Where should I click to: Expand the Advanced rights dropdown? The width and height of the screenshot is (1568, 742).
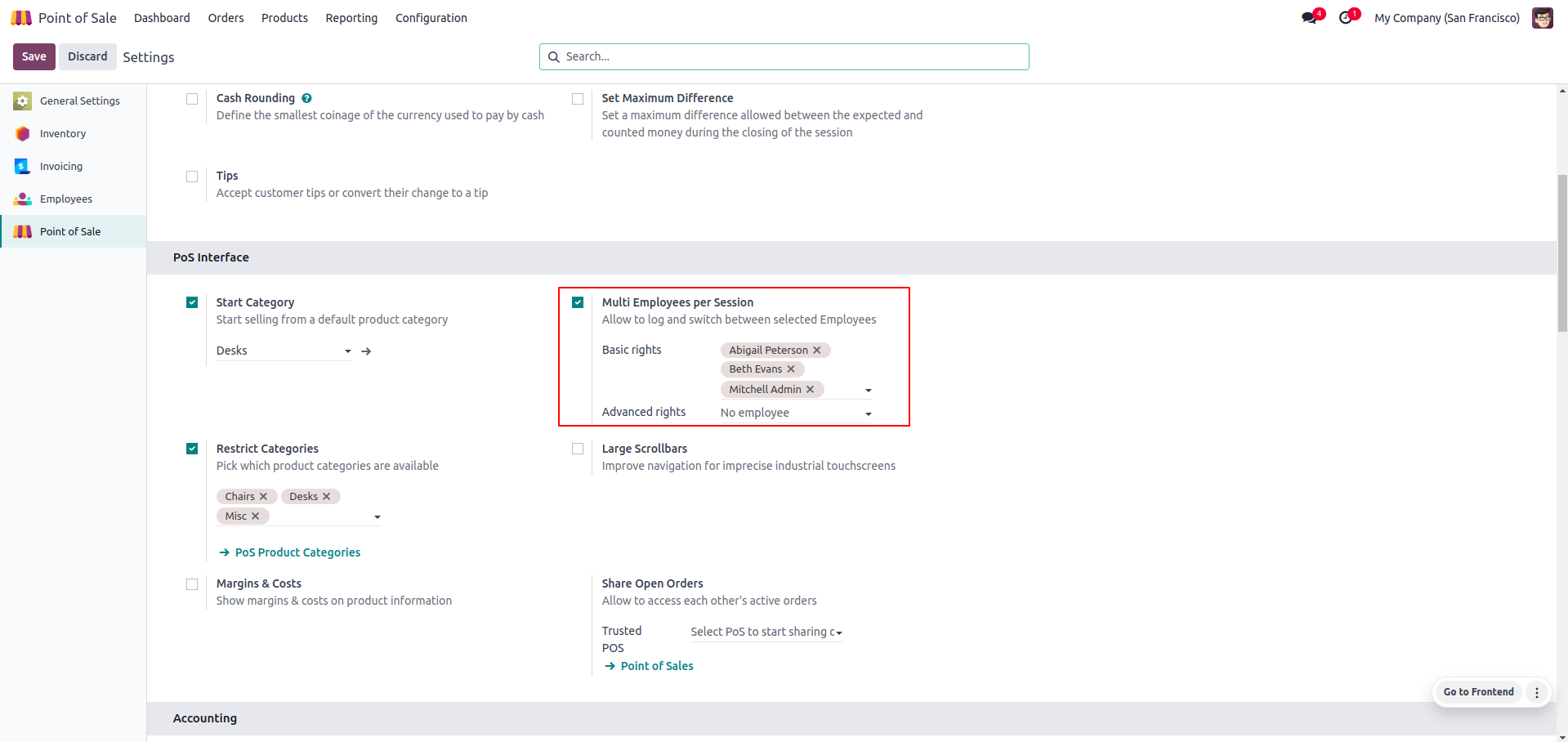pos(868,413)
